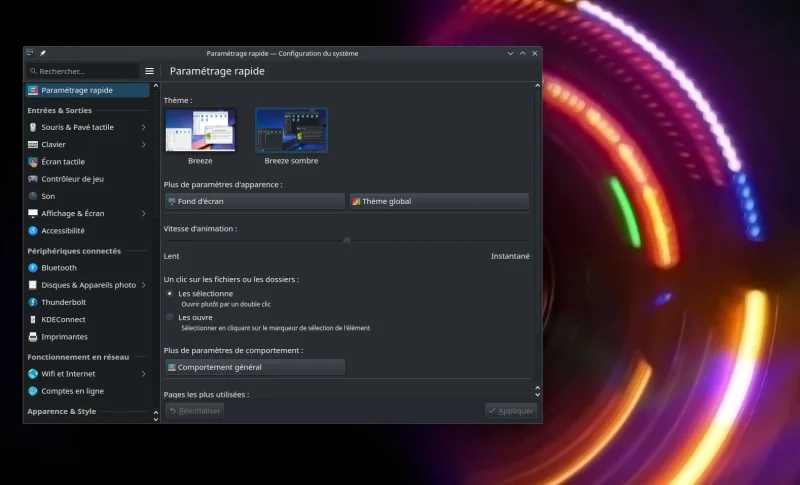The width and height of the screenshot is (800, 485).
Task: Open the Imprimantes settings entry
Action: coord(87,337)
